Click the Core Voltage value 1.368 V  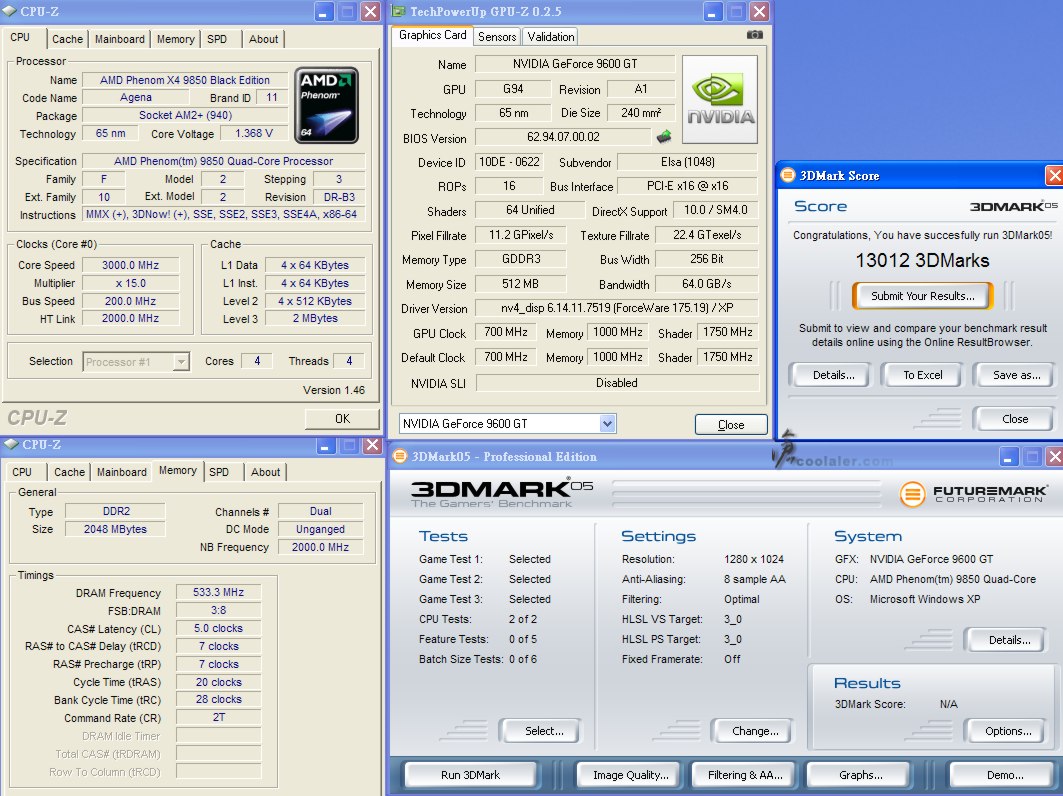click(x=254, y=134)
